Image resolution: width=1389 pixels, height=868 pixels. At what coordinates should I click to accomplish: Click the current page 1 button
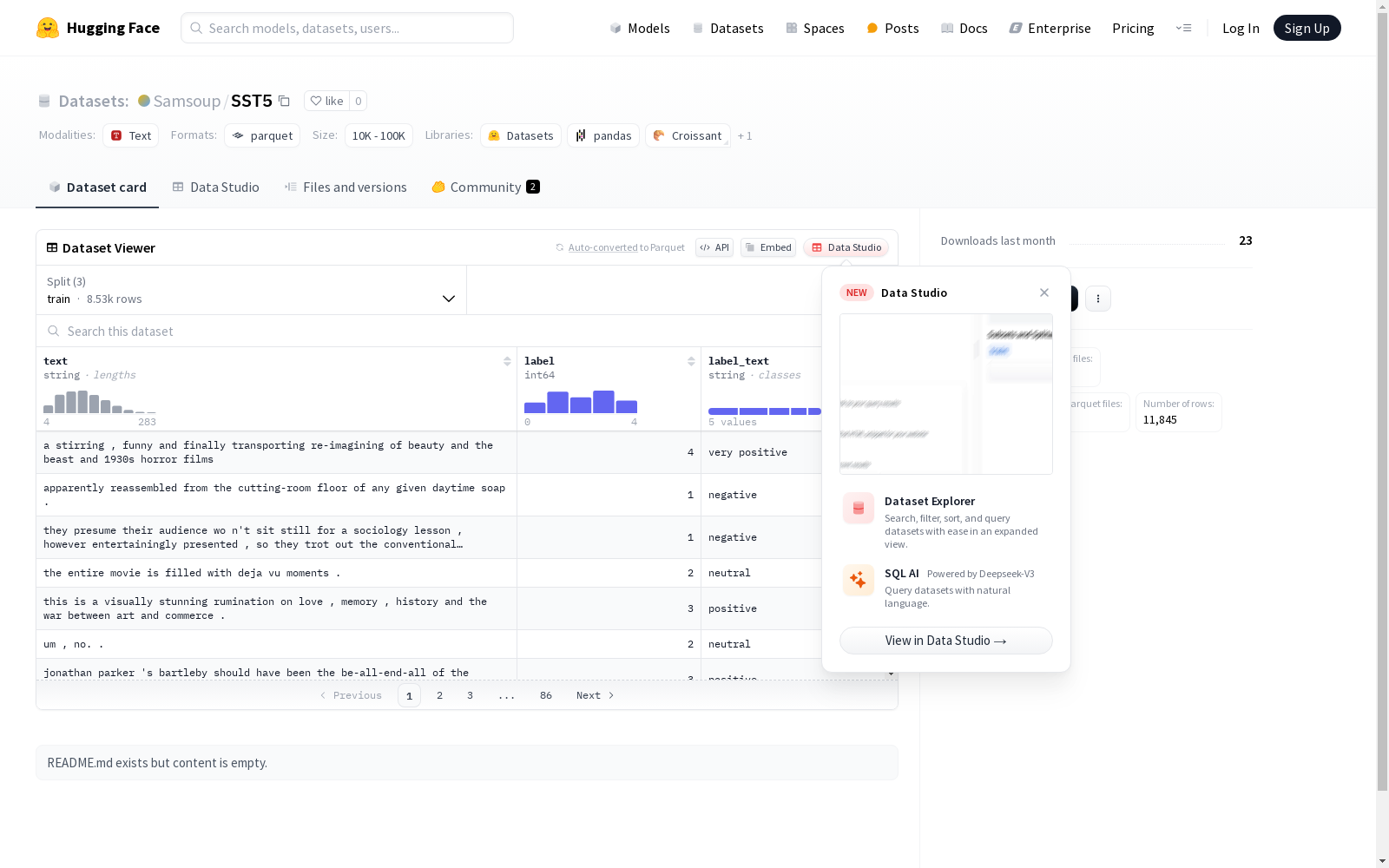coord(409,695)
